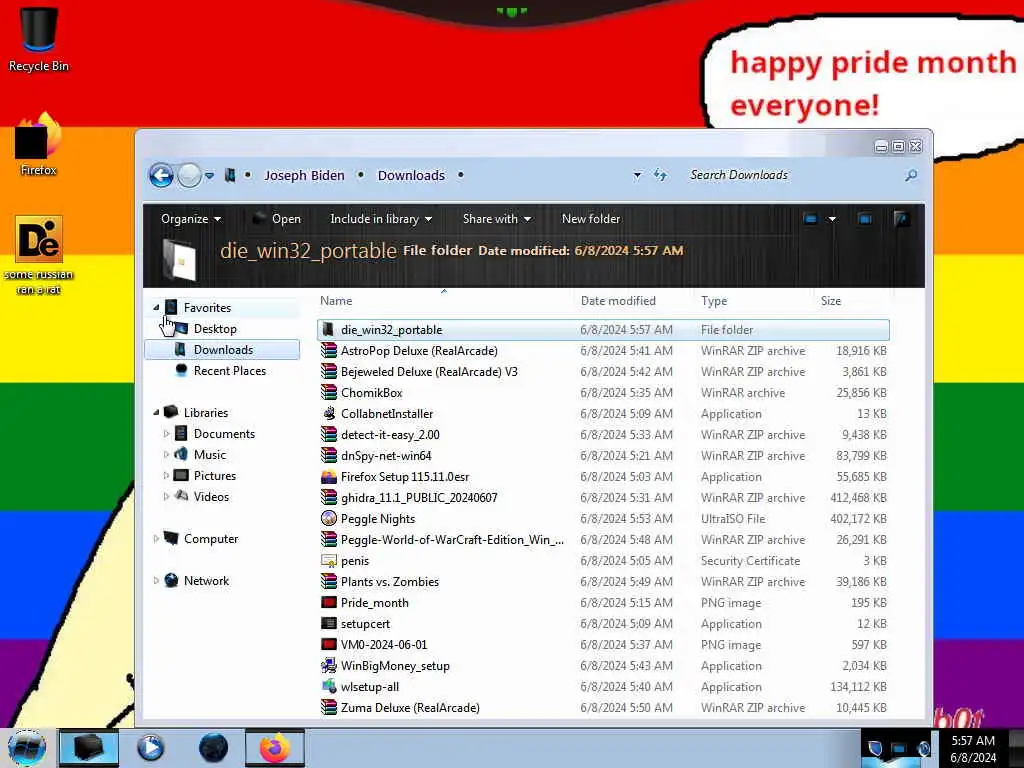Select dnSpy-net-win64 archive icon
The image size is (1024, 768).
[x=329, y=455]
